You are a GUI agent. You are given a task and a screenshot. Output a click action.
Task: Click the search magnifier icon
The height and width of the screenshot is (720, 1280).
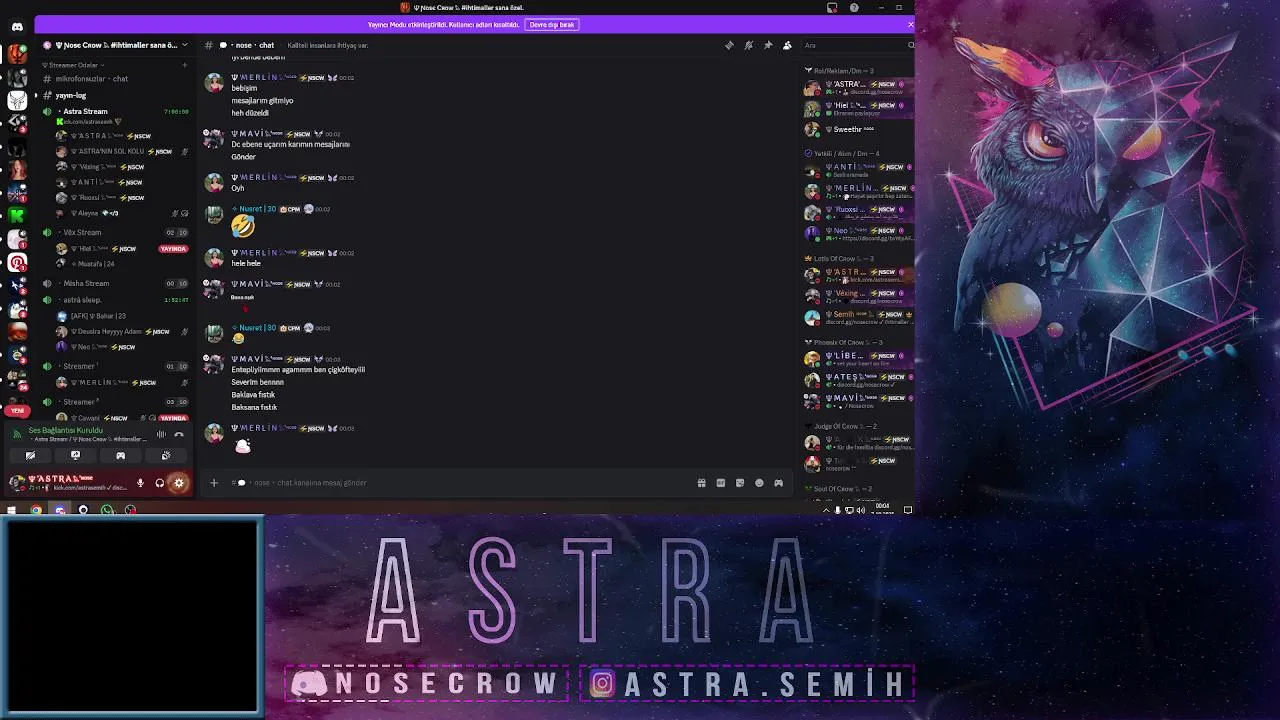(910, 45)
